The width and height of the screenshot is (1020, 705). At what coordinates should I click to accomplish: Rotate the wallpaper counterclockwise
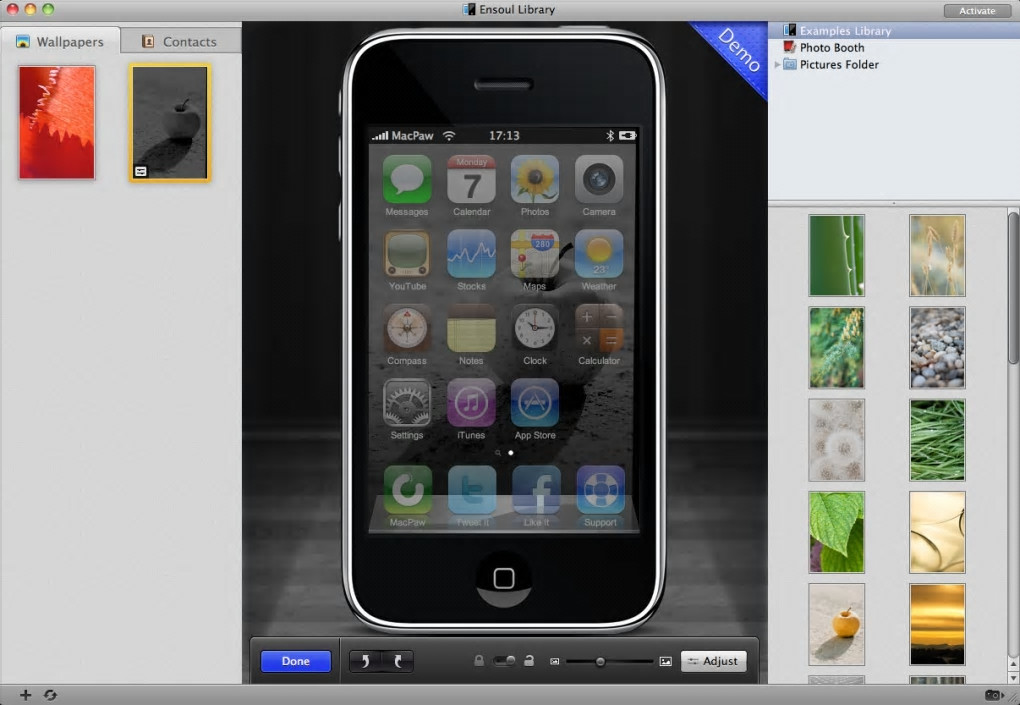(366, 661)
